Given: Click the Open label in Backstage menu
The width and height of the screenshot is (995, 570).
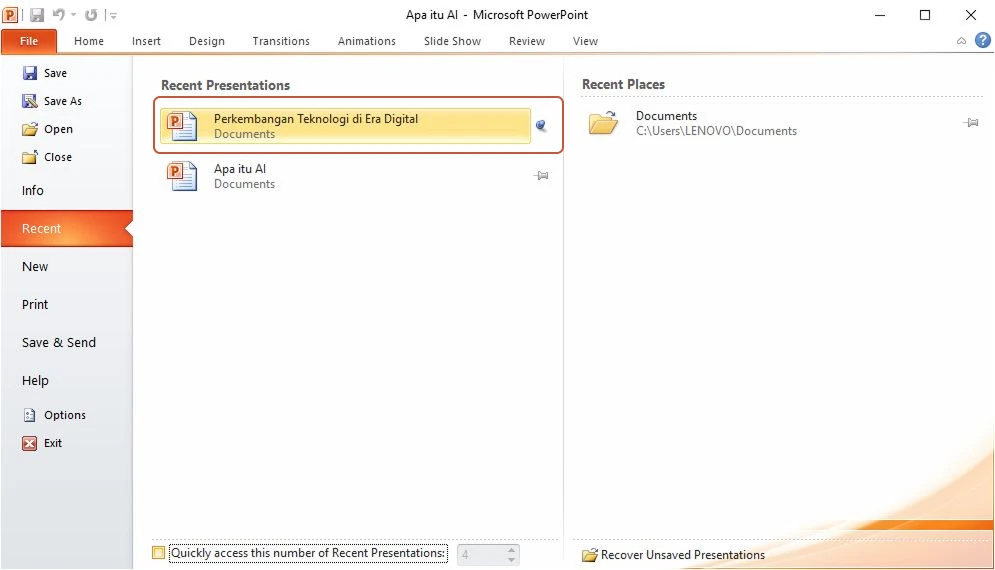Looking at the screenshot, I should coord(58,129).
